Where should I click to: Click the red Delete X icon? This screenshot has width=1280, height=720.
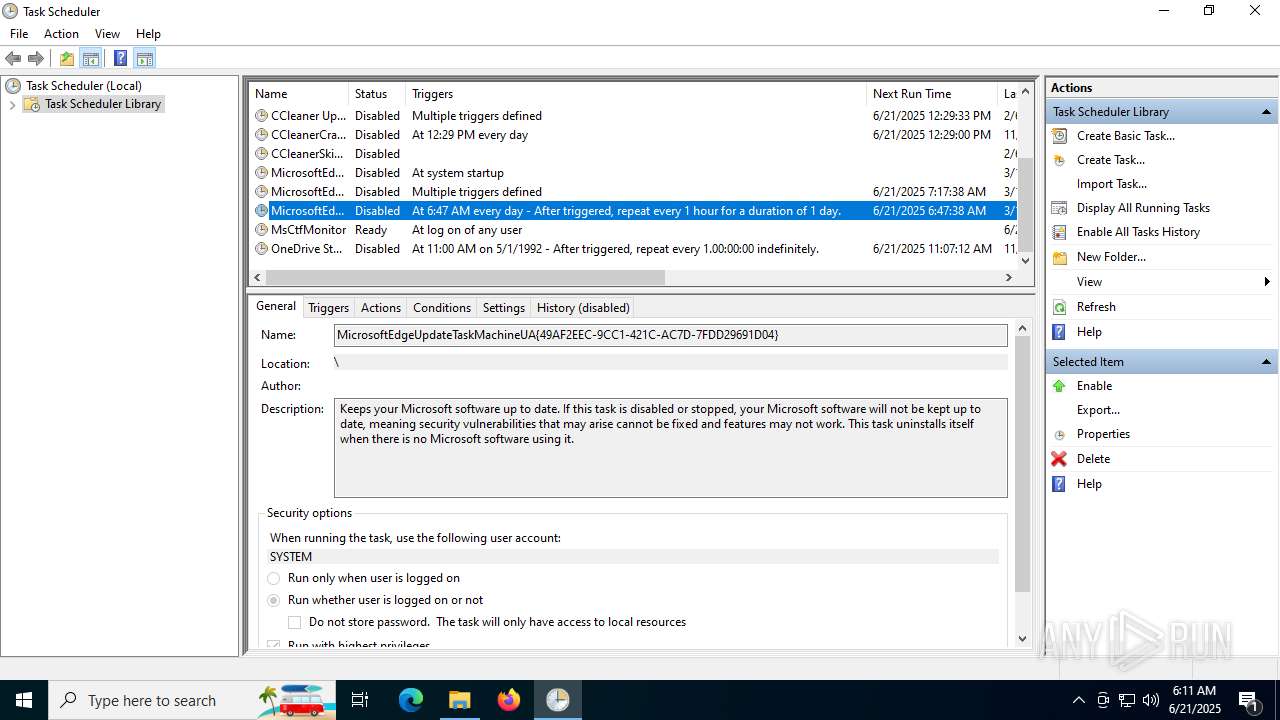[x=1059, y=459]
